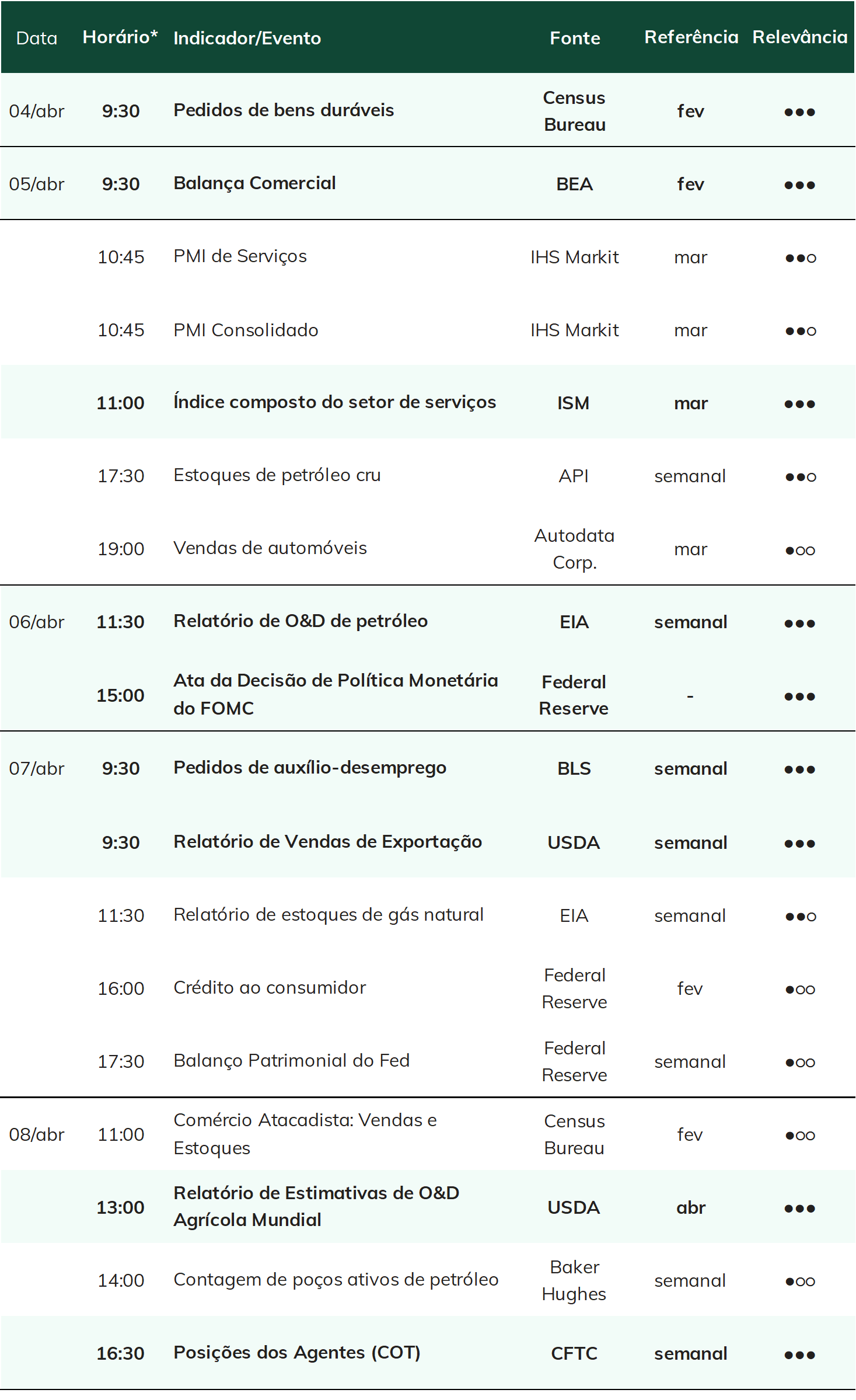
Task: Click the "Crédito ao consumidor" event
Action: (x=270, y=987)
